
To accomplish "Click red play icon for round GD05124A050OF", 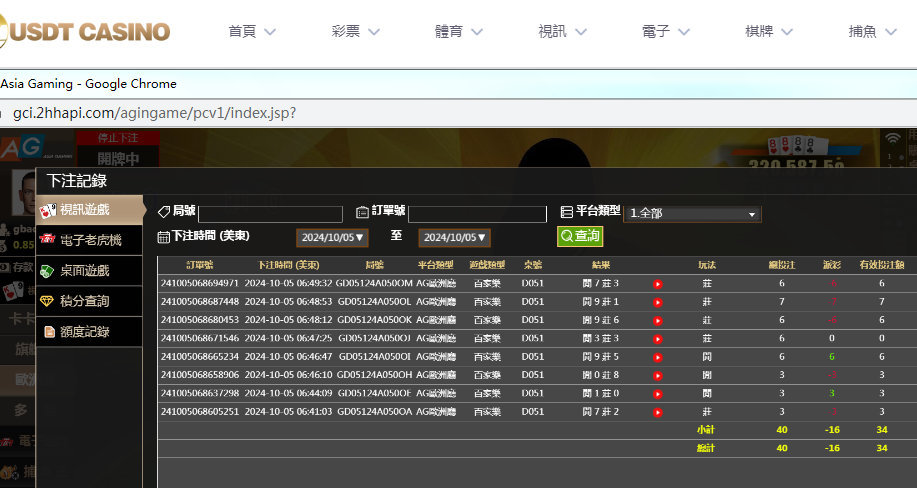I will click(x=658, y=393).
